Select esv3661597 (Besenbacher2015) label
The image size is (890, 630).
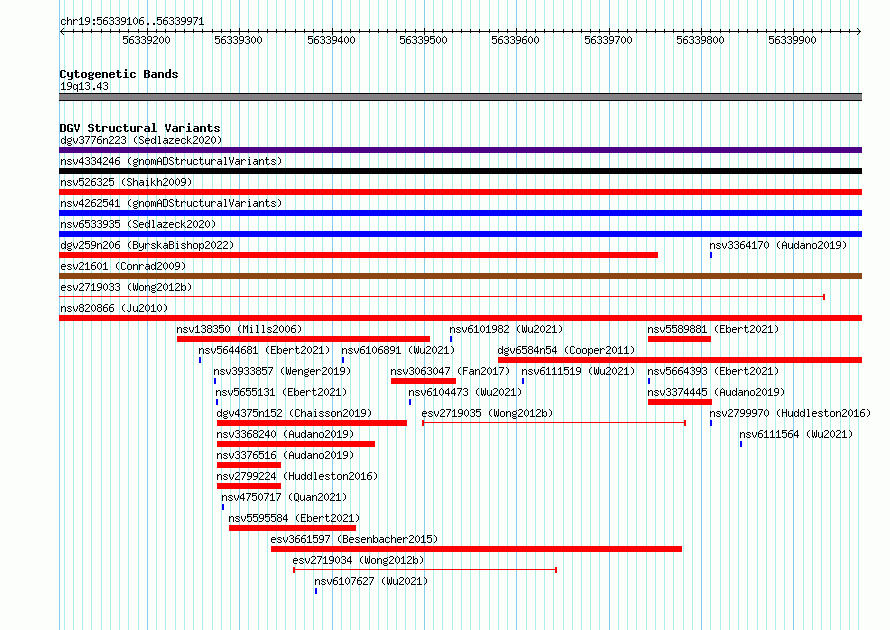coord(354,539)
